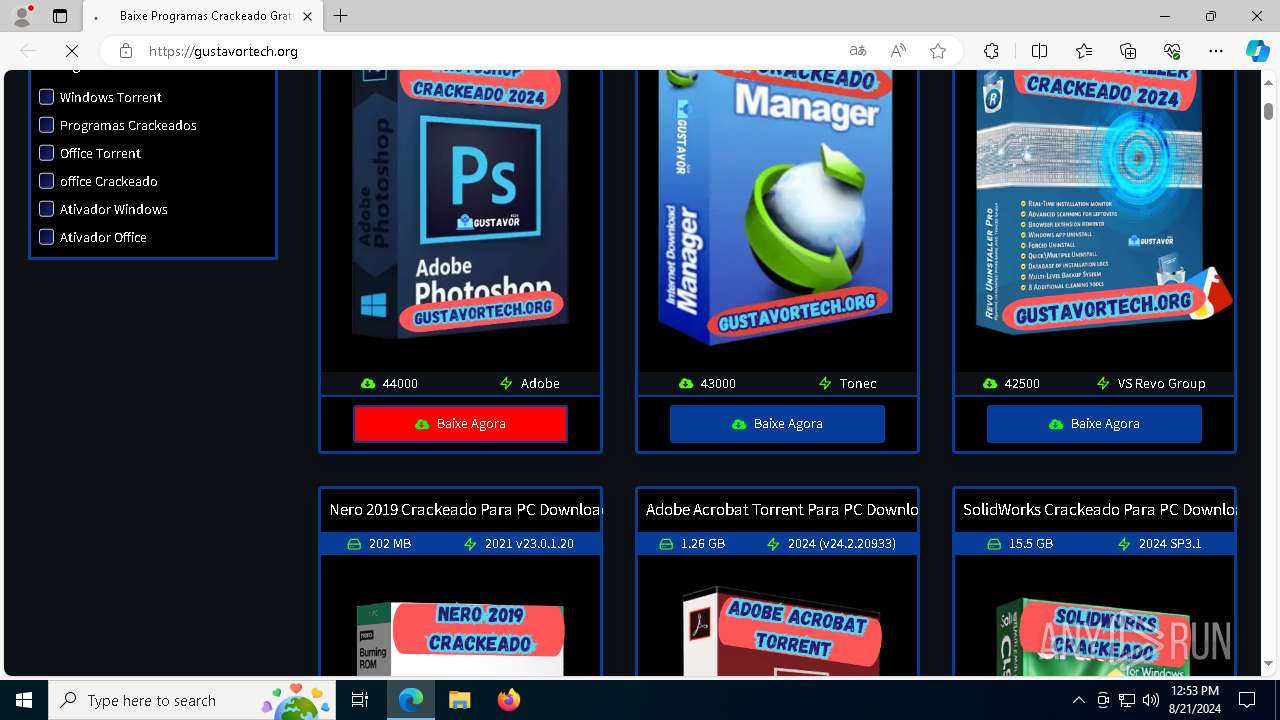Screen dimensions: 1280x720
Task: Select the Baixe Programas Crackeado tab
Action: pos(203,16)
